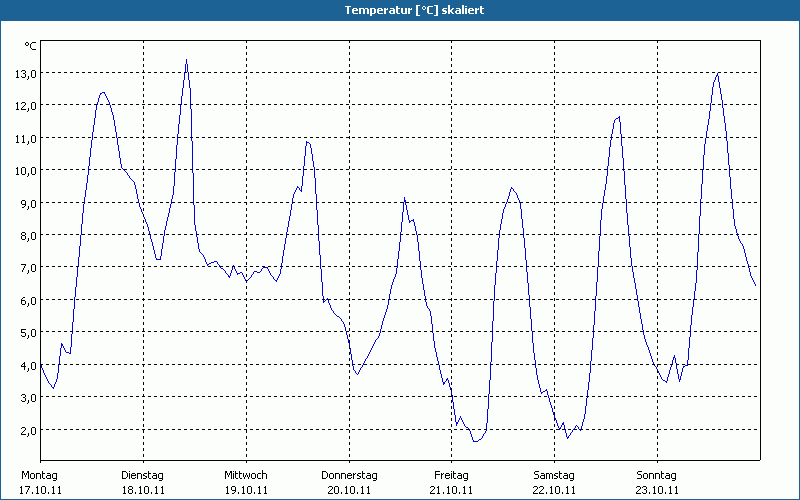Click the '17.10.11' date label
This screenshot has height=500, width=800.
click(40, 490)
